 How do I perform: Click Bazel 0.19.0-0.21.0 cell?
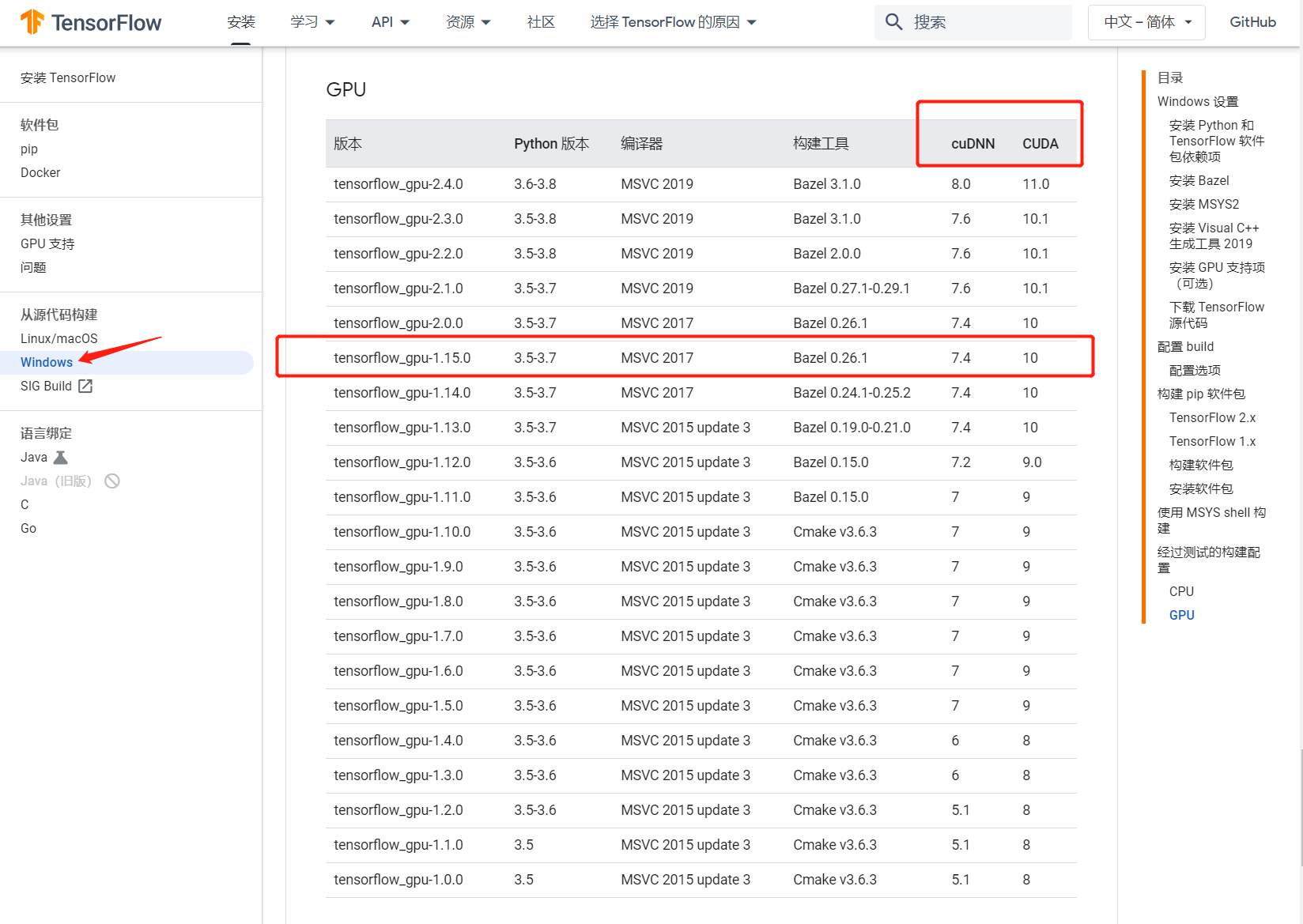(852, 428)
